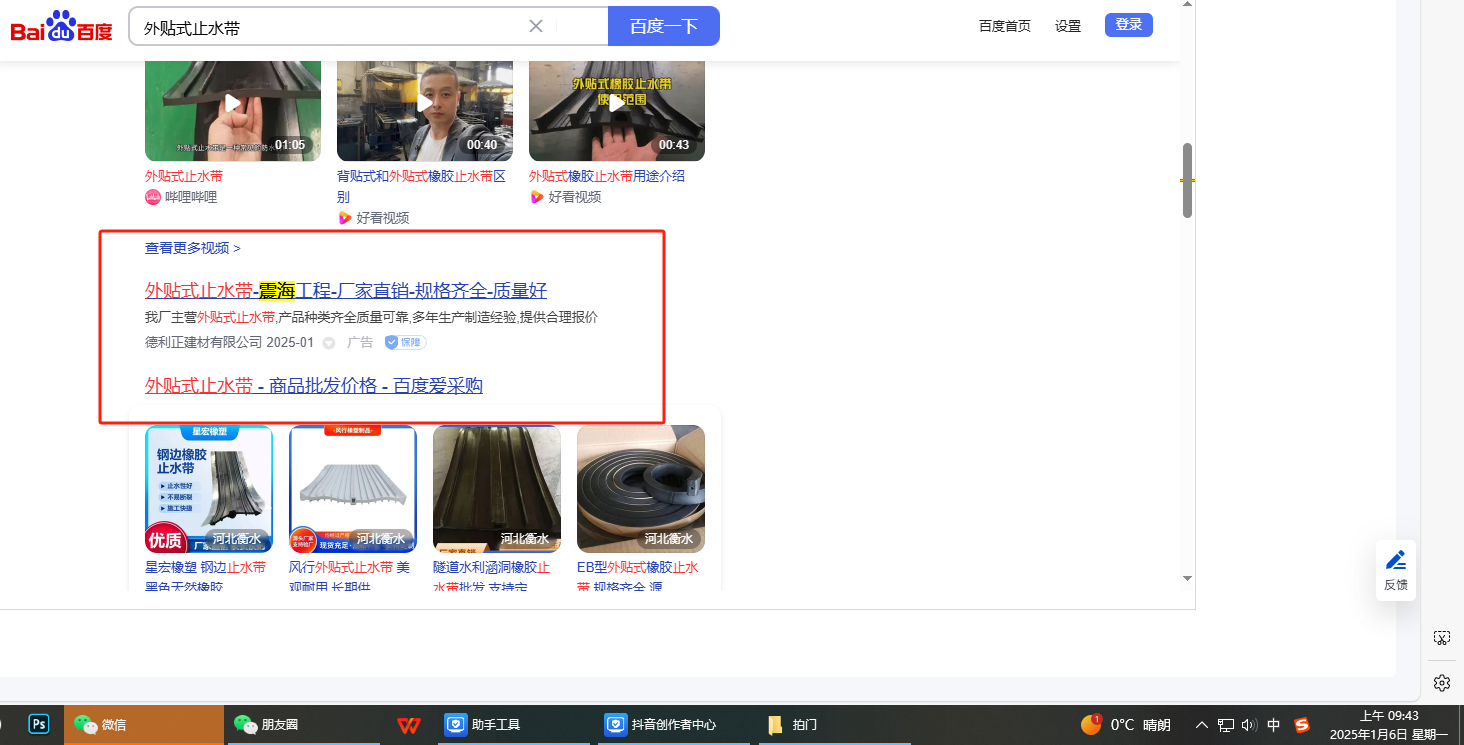
Task: Click the vertical scrollbar thumb
Action: point(1187,180)
